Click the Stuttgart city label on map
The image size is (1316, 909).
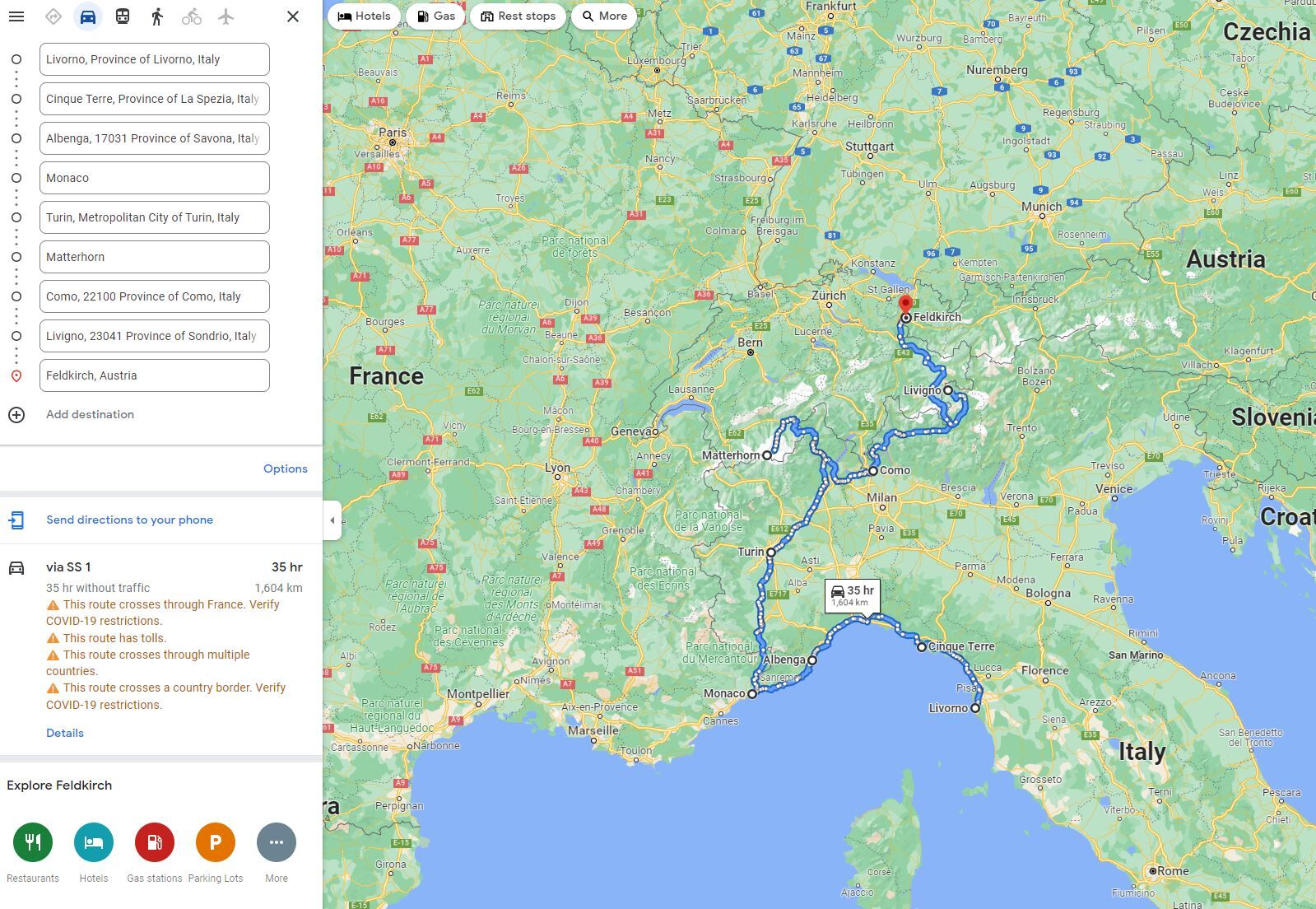(x=869, y=147)
